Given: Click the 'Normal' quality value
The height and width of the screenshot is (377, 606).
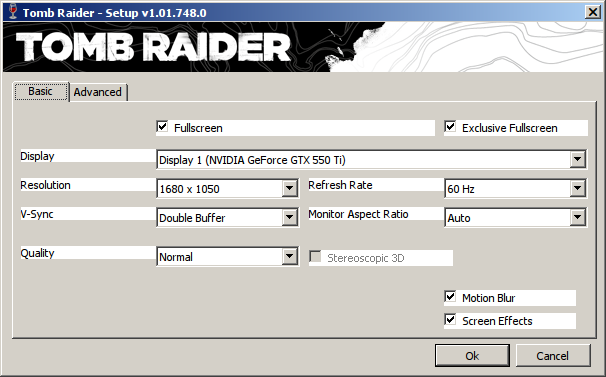Looking at the screenshot, I should pyautogui.click(x=176, y=257).
